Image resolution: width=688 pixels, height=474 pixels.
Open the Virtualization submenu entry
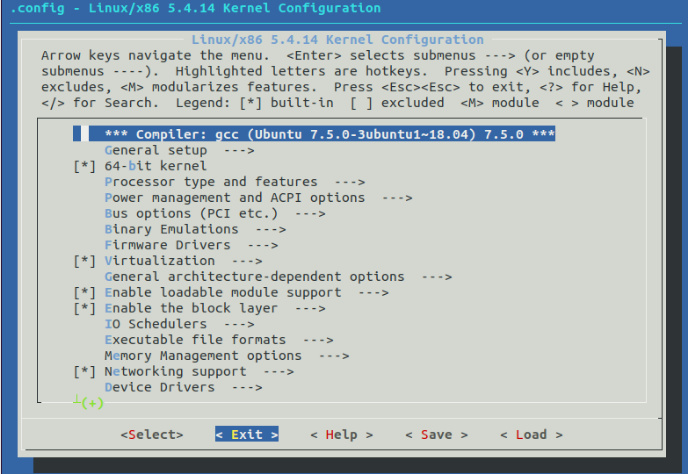click(x=183, y=261)
